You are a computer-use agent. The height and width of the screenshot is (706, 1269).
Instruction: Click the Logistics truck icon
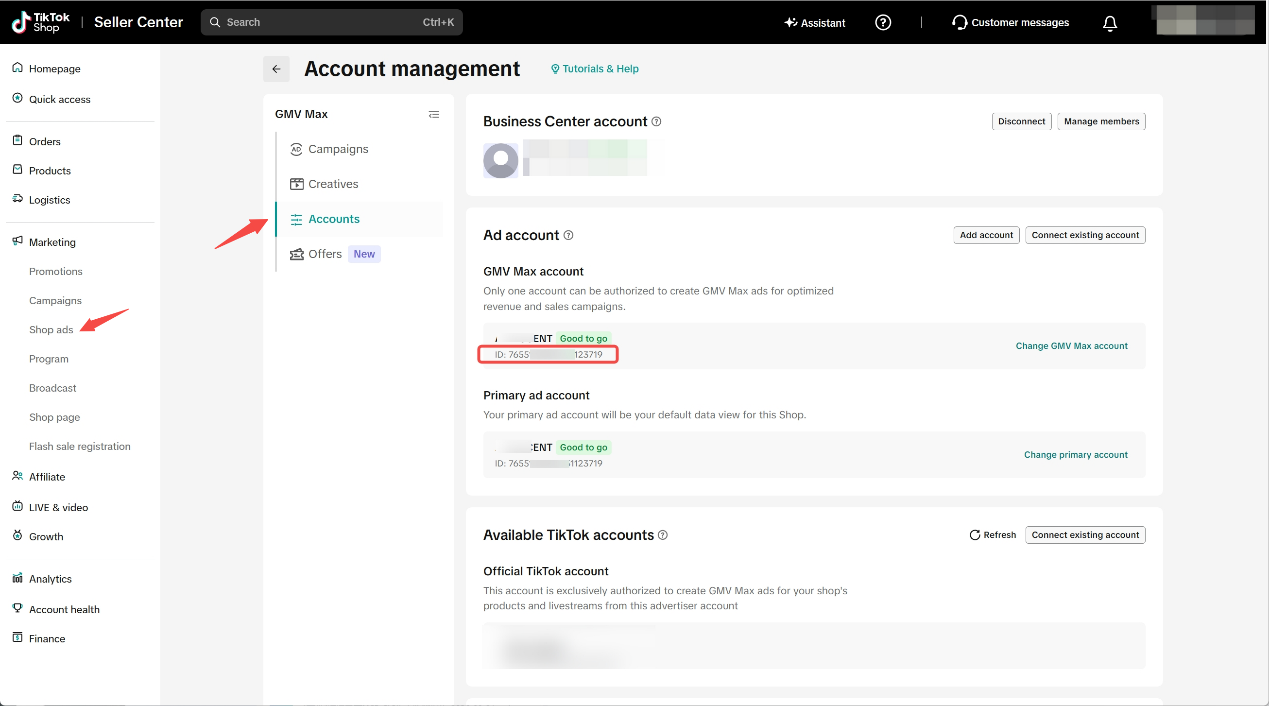[18, 199]
